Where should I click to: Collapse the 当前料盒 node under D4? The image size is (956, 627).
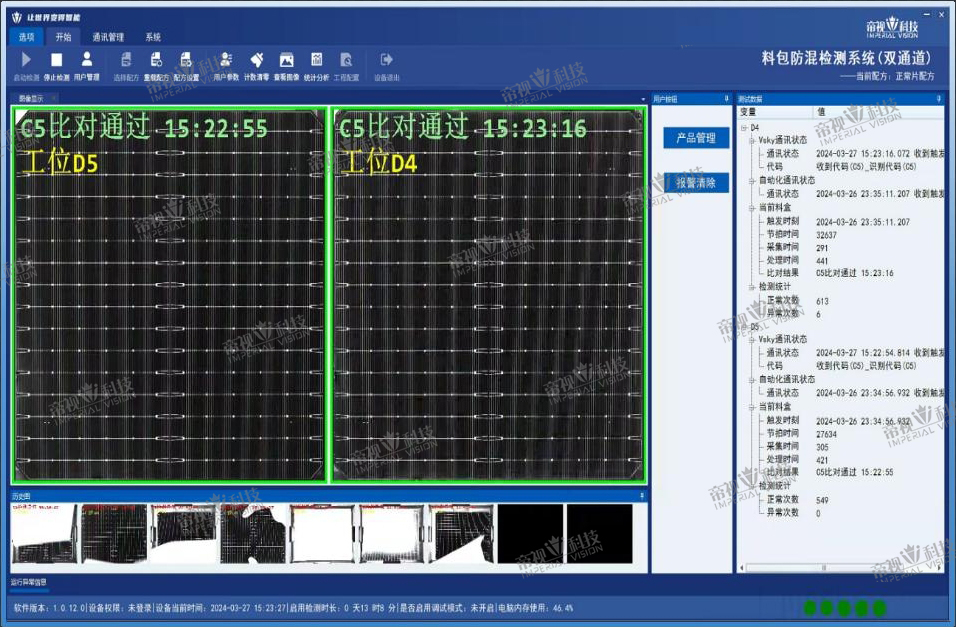pos(751,208)
